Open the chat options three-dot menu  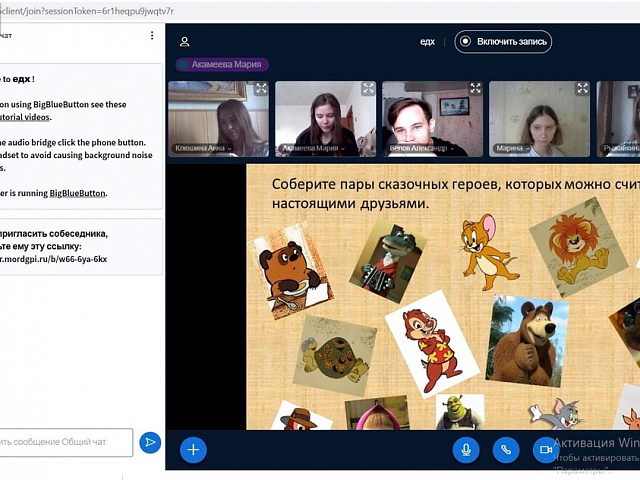click(152, 36)
